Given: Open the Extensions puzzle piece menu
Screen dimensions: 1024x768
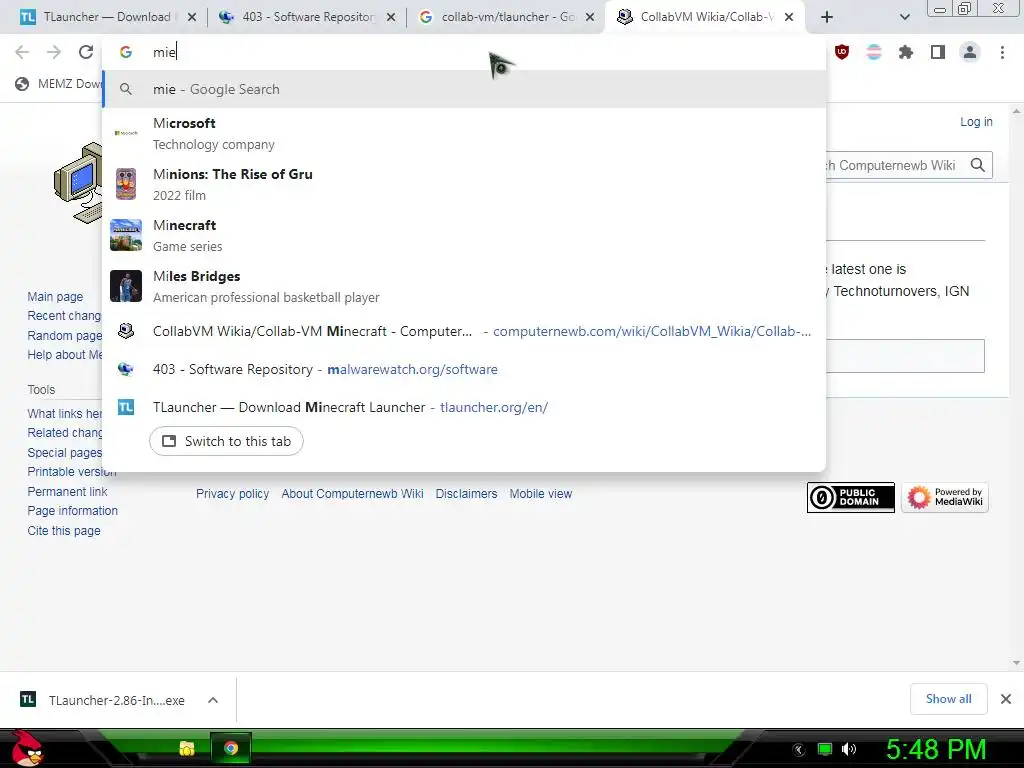Looking at the screenshot, I should pyautogui.click(x=906, y=52).
